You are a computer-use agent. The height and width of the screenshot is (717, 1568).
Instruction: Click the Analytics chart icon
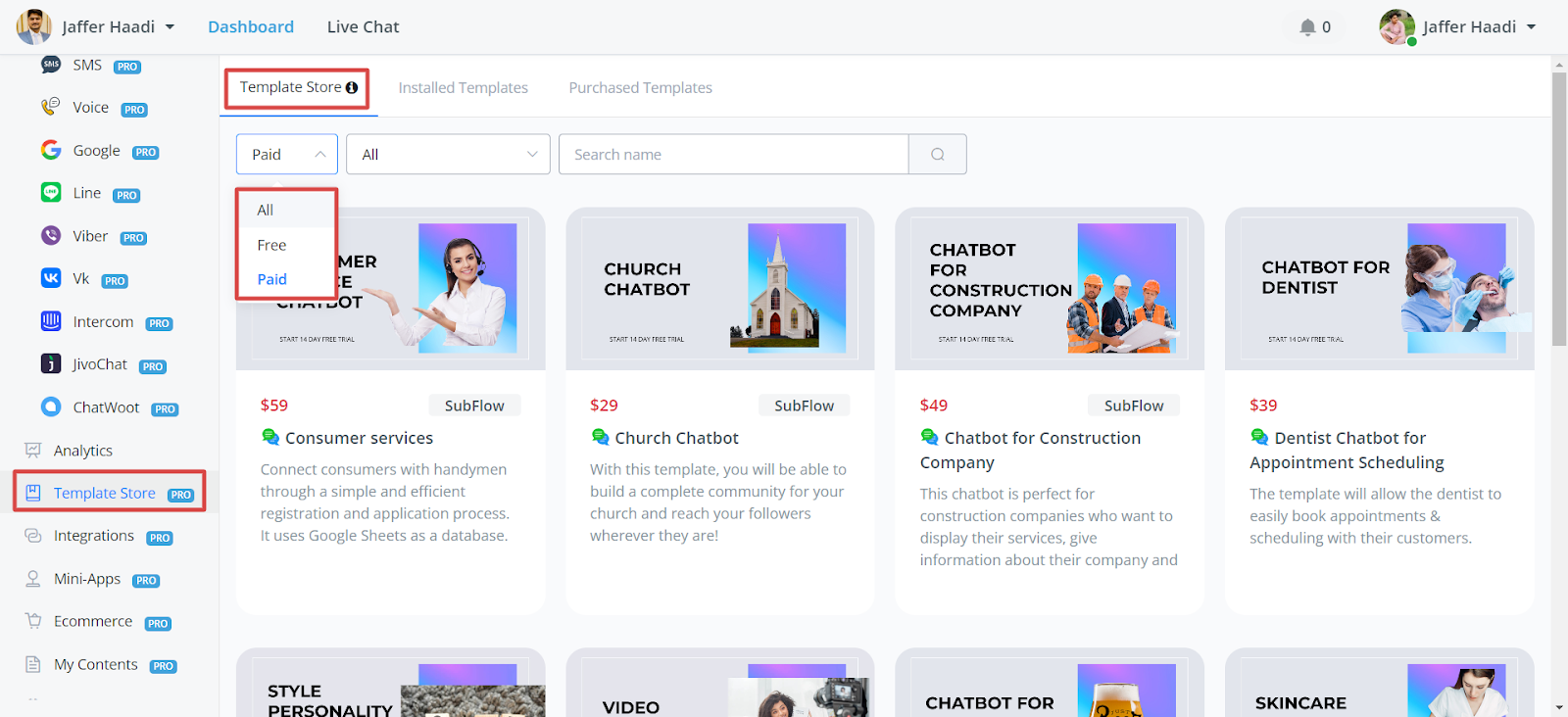33,451
